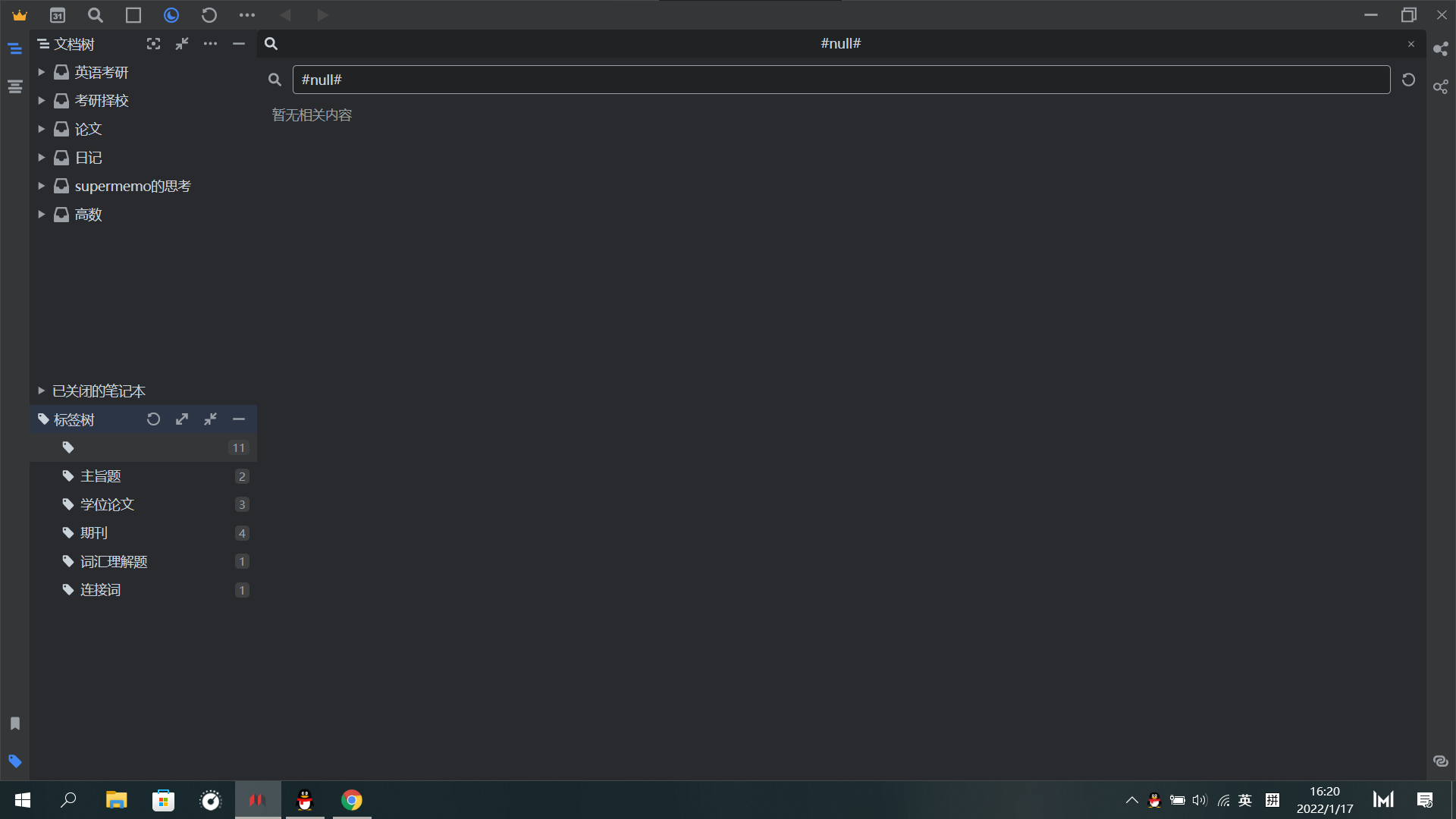
Task: Close the #null# search tab
Action: pos(1411,44)
